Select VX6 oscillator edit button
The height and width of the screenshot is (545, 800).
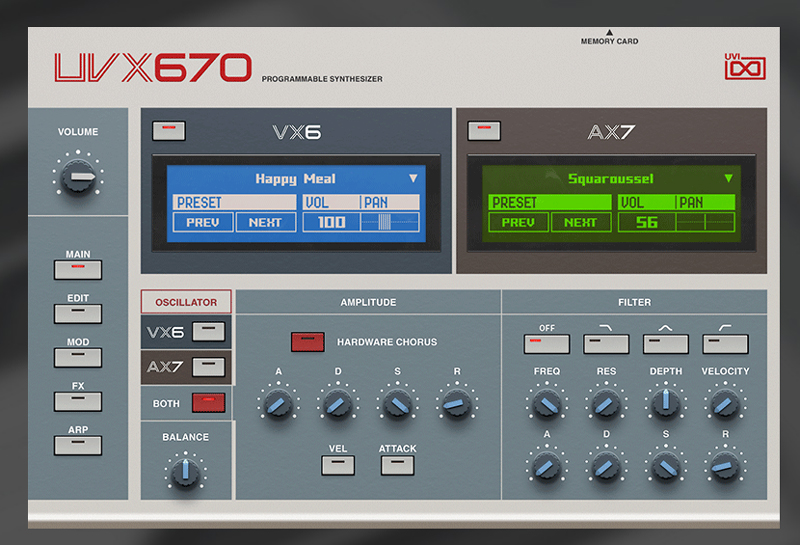(x=209, y=332)
